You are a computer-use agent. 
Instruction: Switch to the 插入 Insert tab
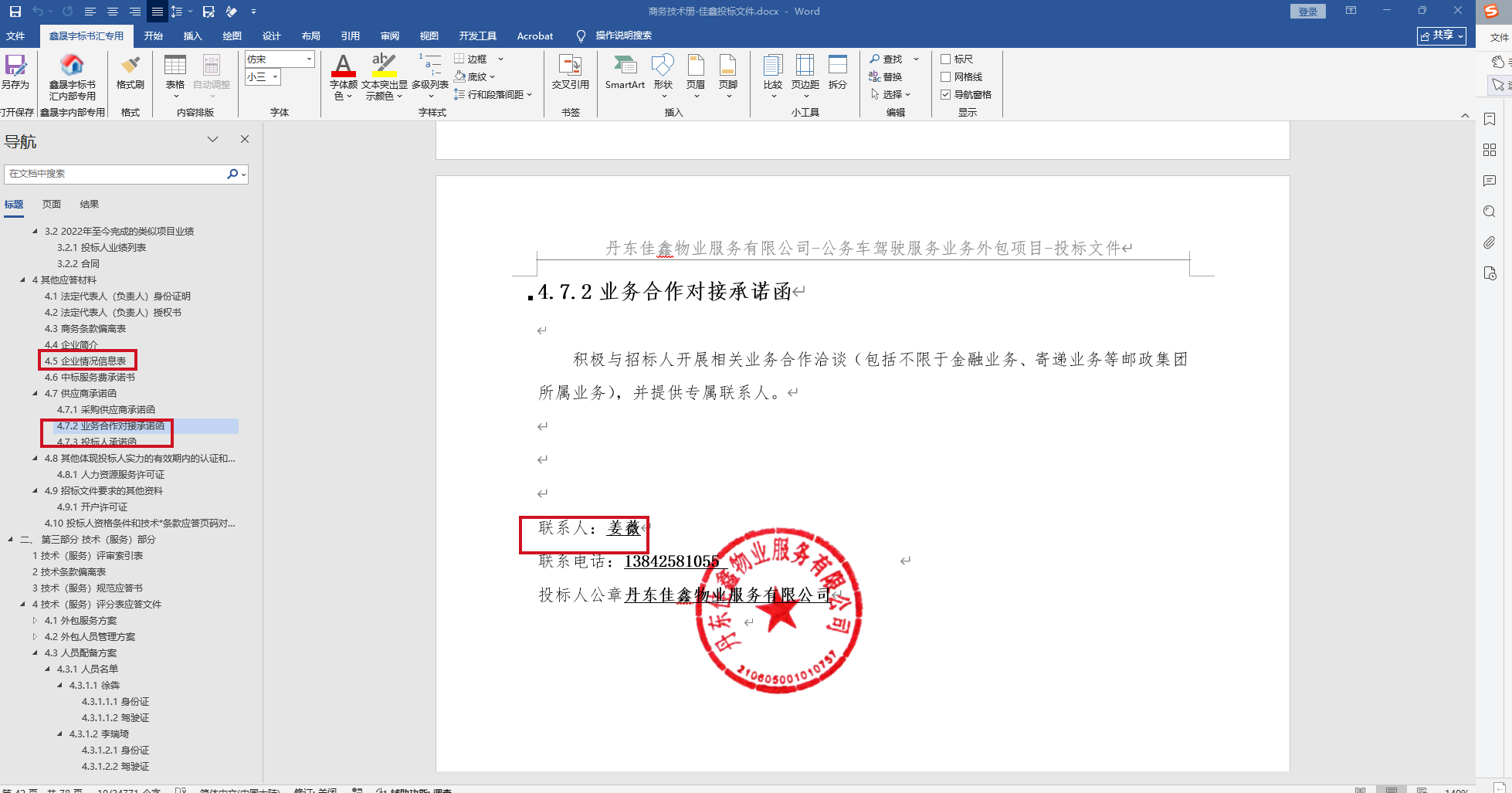(192, 36)
